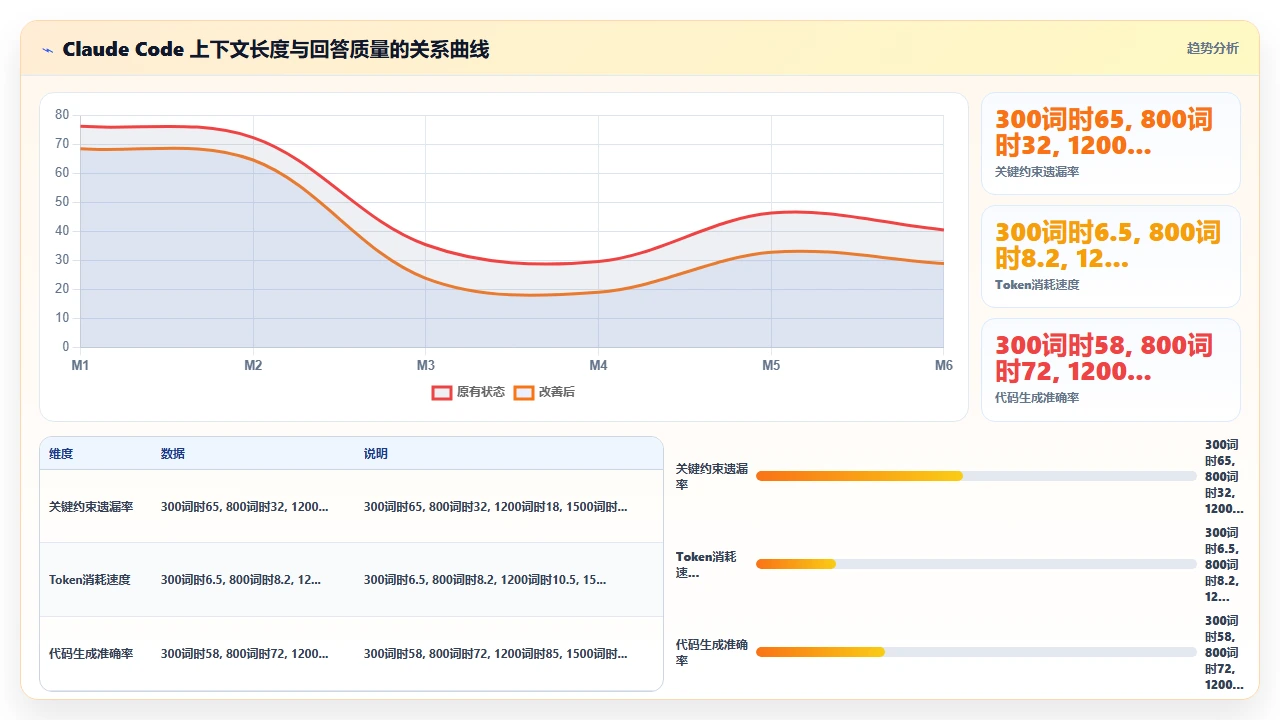Viewport: 1280px width, 720px height.
Task: Click the pulse icon beside the dashboard title
Action: (x=48, y=49)
